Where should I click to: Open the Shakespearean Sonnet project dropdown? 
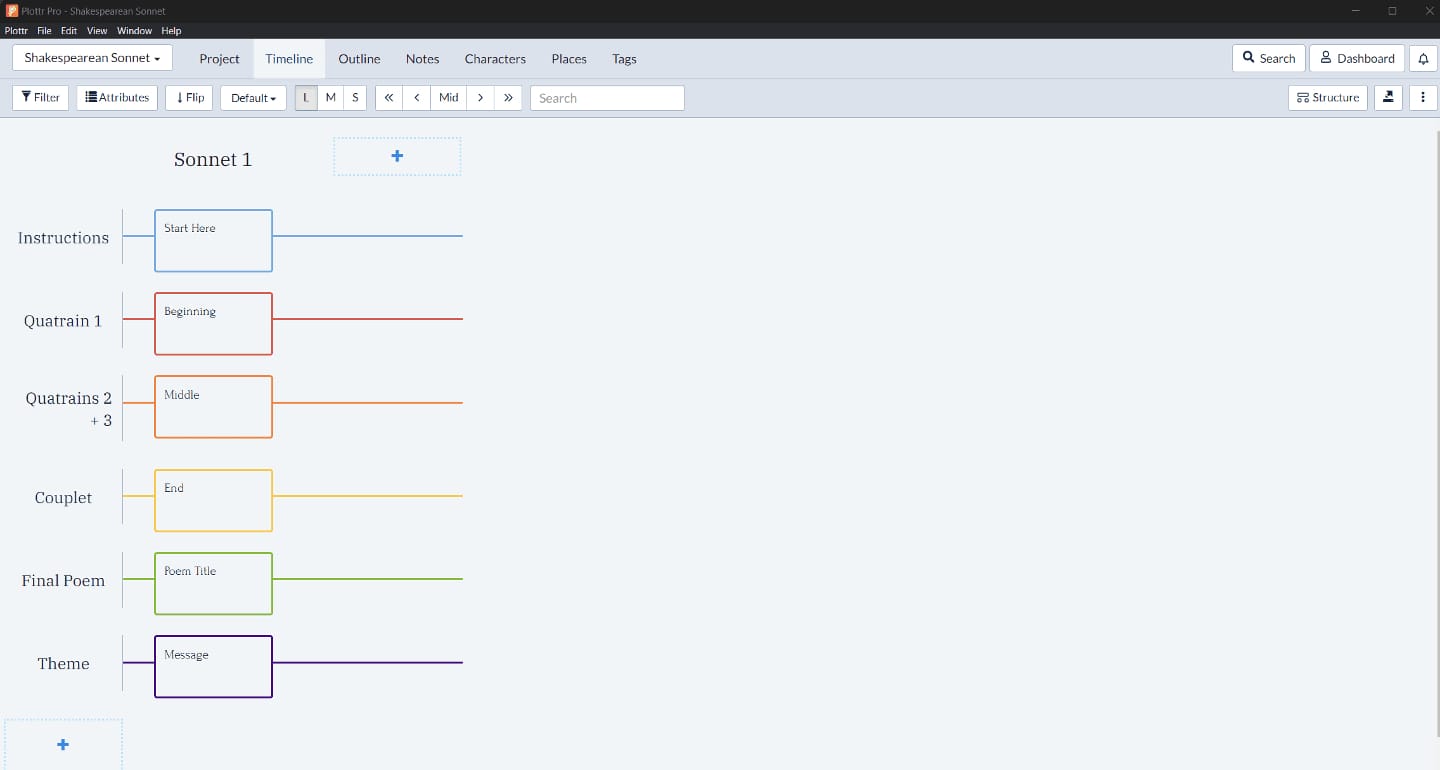tap(92, 58)
